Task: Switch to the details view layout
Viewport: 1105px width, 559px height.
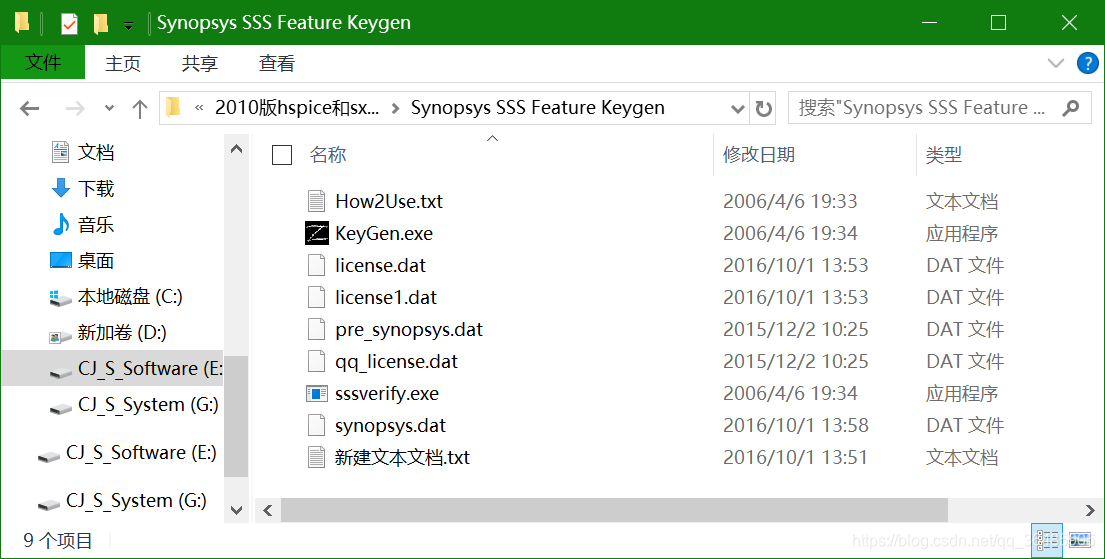Action: 1046,541
